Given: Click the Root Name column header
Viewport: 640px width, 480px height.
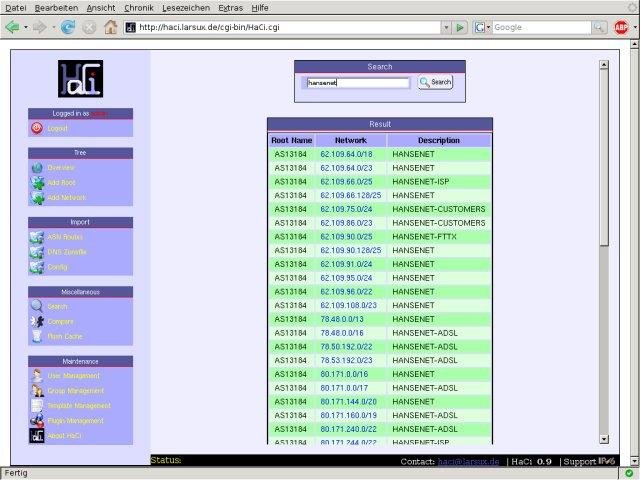Looking at the screenshot, I should 291,140.
